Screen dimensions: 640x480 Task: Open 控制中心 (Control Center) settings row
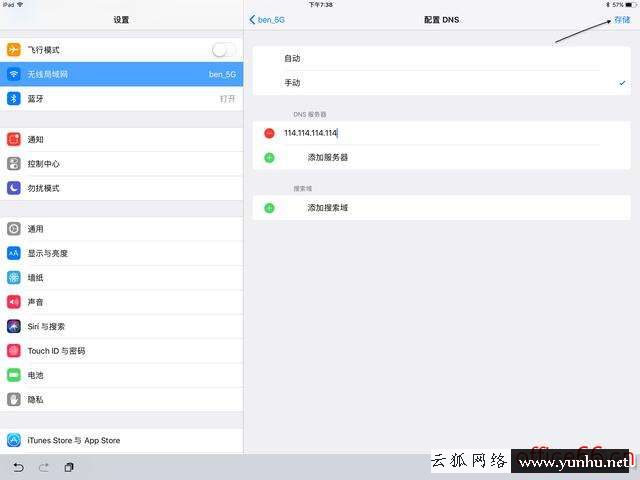122,164
